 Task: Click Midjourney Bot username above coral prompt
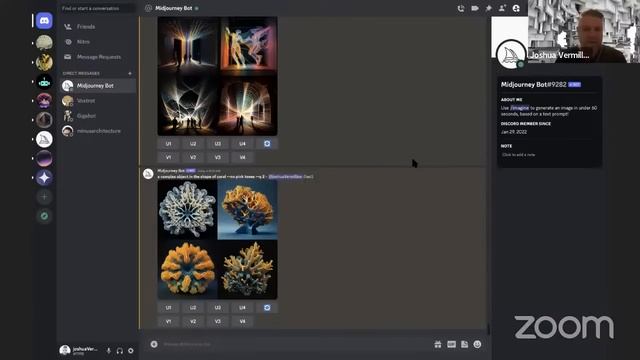pyautogui.click(x=171, y=171)
